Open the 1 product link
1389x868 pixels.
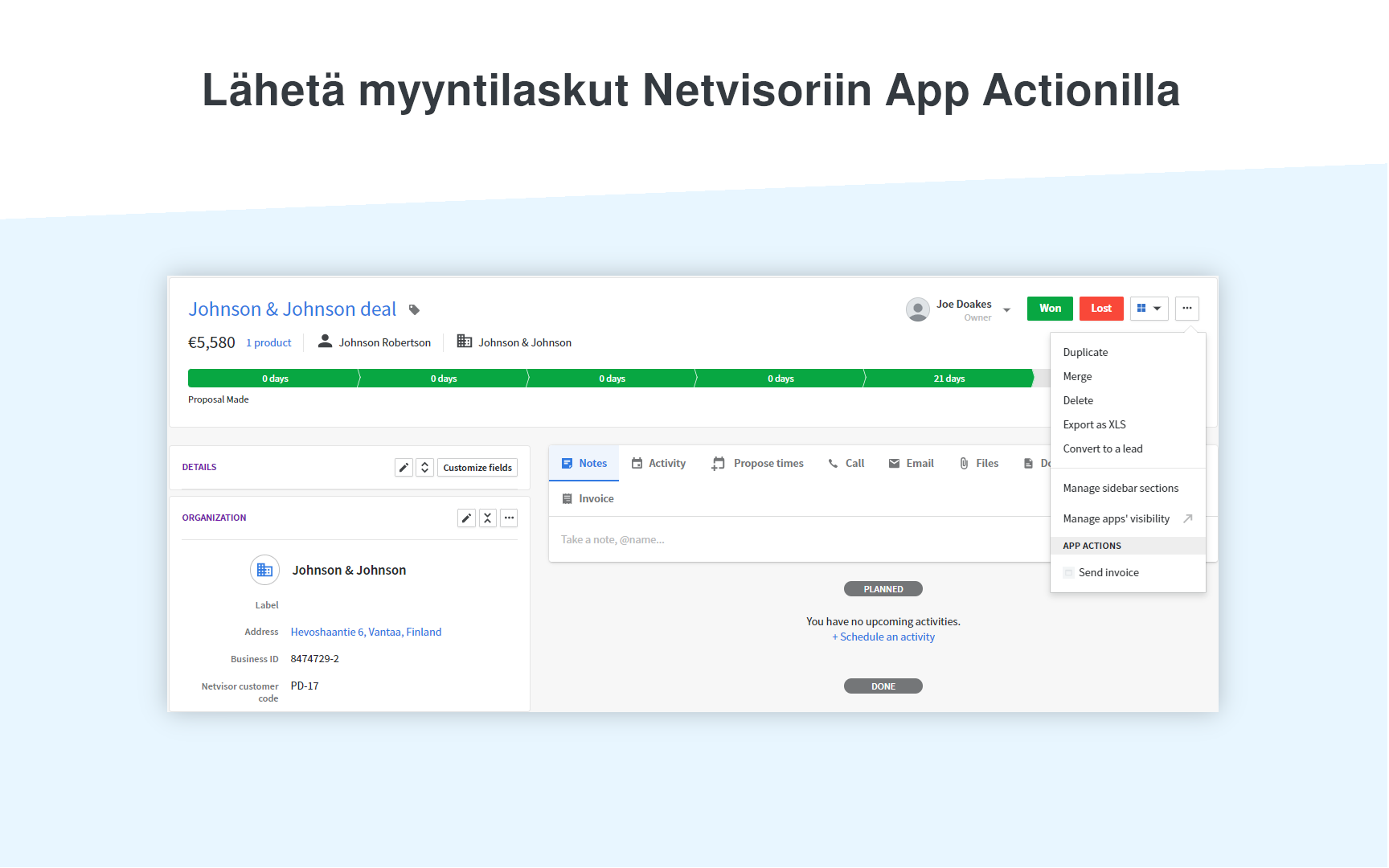[268, 342]
